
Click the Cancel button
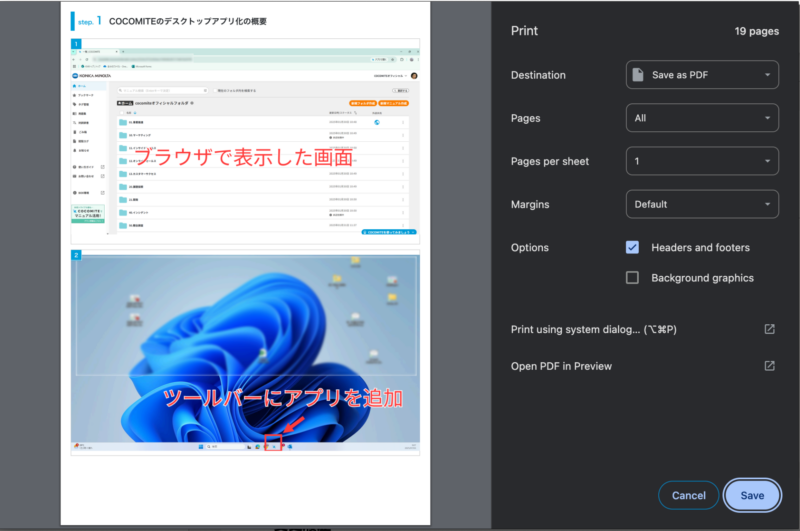pos(688,496)
